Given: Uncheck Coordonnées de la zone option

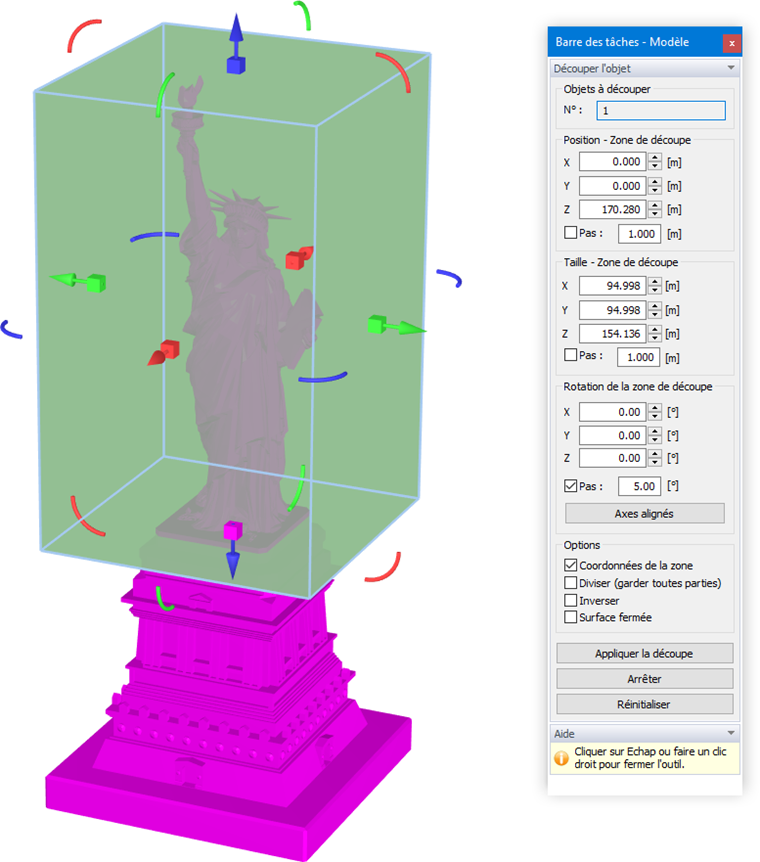Looking at the screenshot, I should coord(570,565).
